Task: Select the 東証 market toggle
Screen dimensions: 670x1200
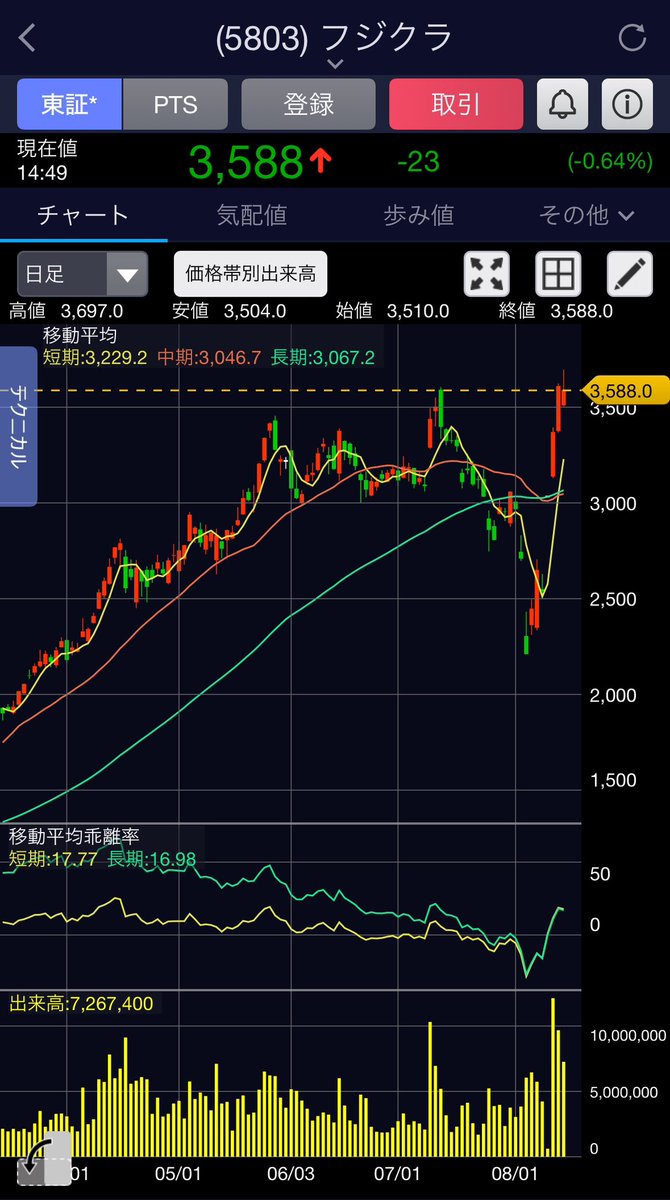Action: tap(70, 104)
